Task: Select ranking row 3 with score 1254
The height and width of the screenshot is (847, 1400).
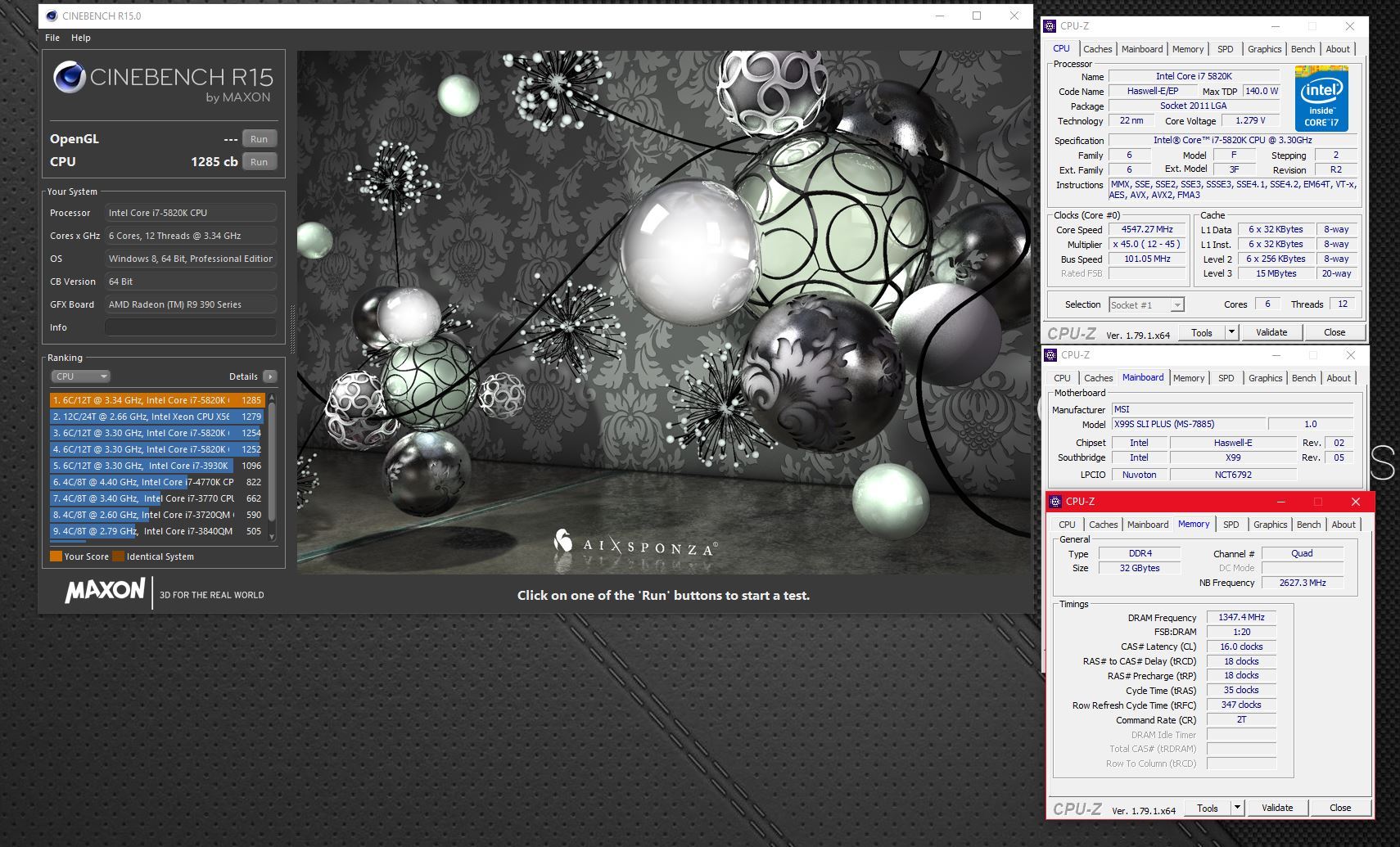Action: (x=157, y=433)
